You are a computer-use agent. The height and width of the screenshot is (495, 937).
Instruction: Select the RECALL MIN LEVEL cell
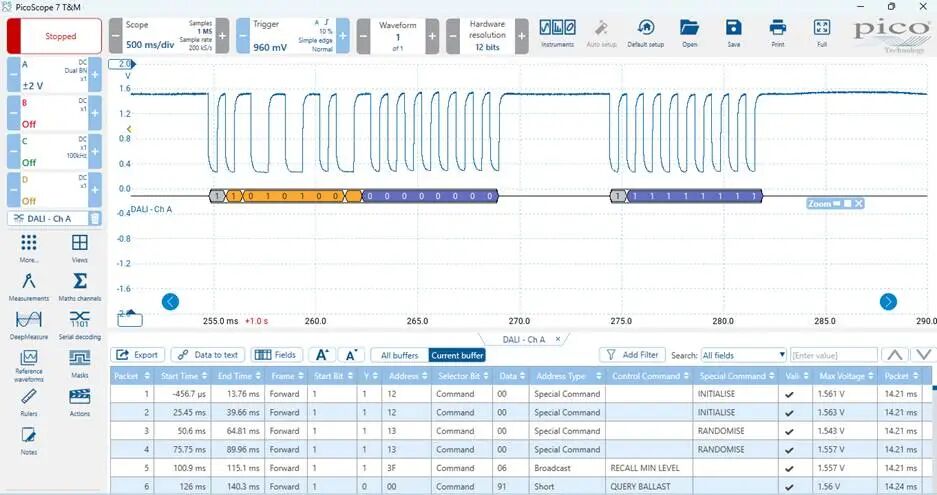(x=650, y=468)
